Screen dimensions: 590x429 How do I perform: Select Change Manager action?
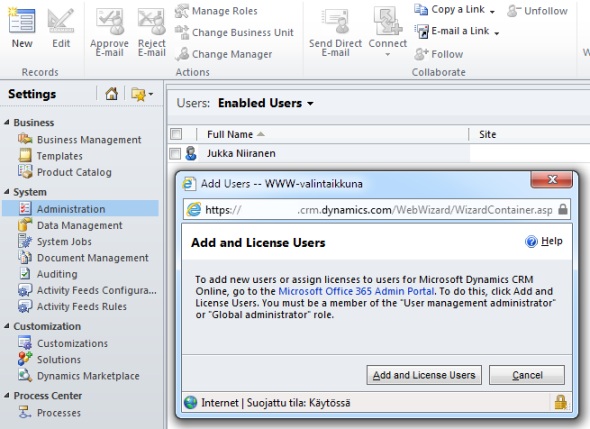pyautogui.click(x=224, y=54)
